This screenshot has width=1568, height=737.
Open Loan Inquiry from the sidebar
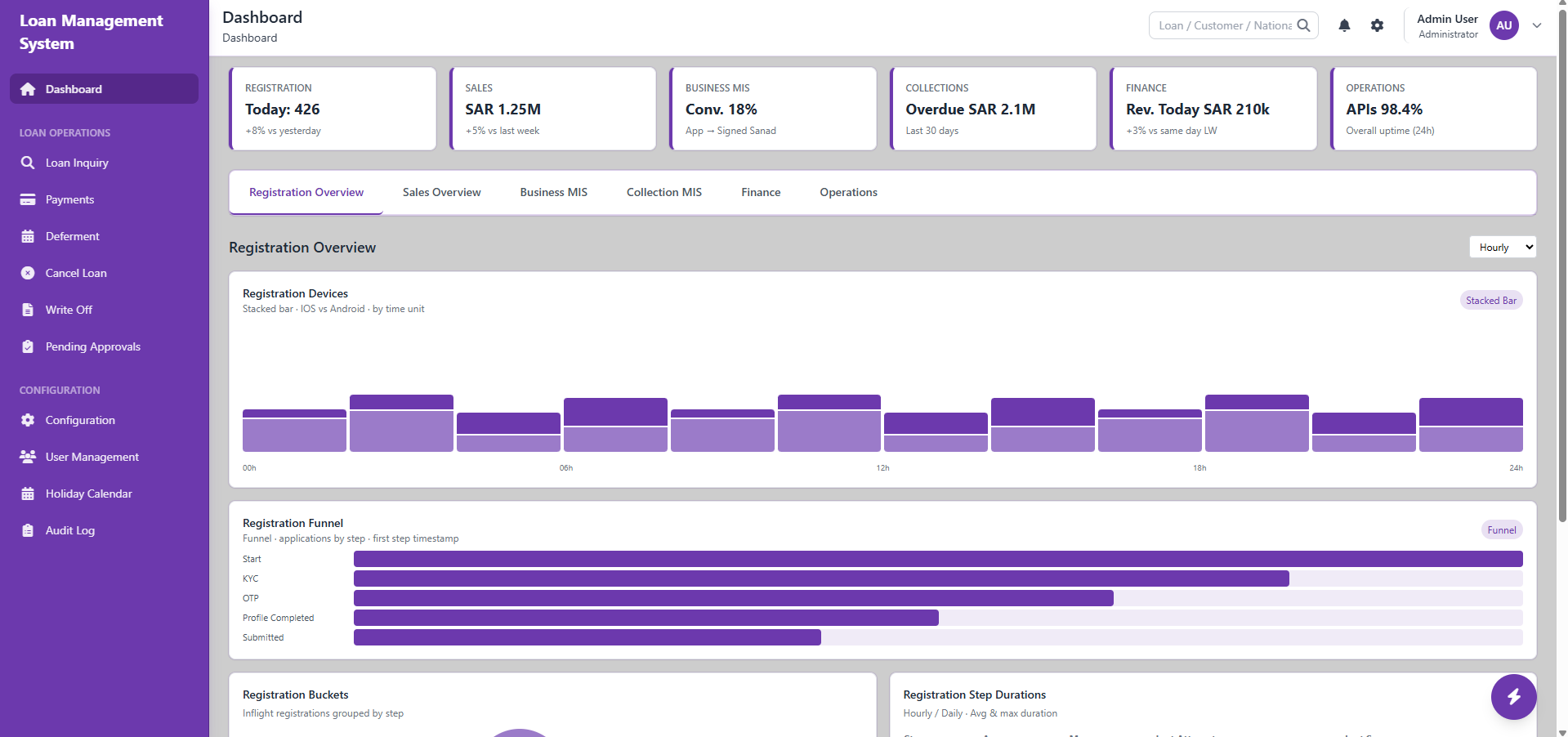(x=77, y=163)
